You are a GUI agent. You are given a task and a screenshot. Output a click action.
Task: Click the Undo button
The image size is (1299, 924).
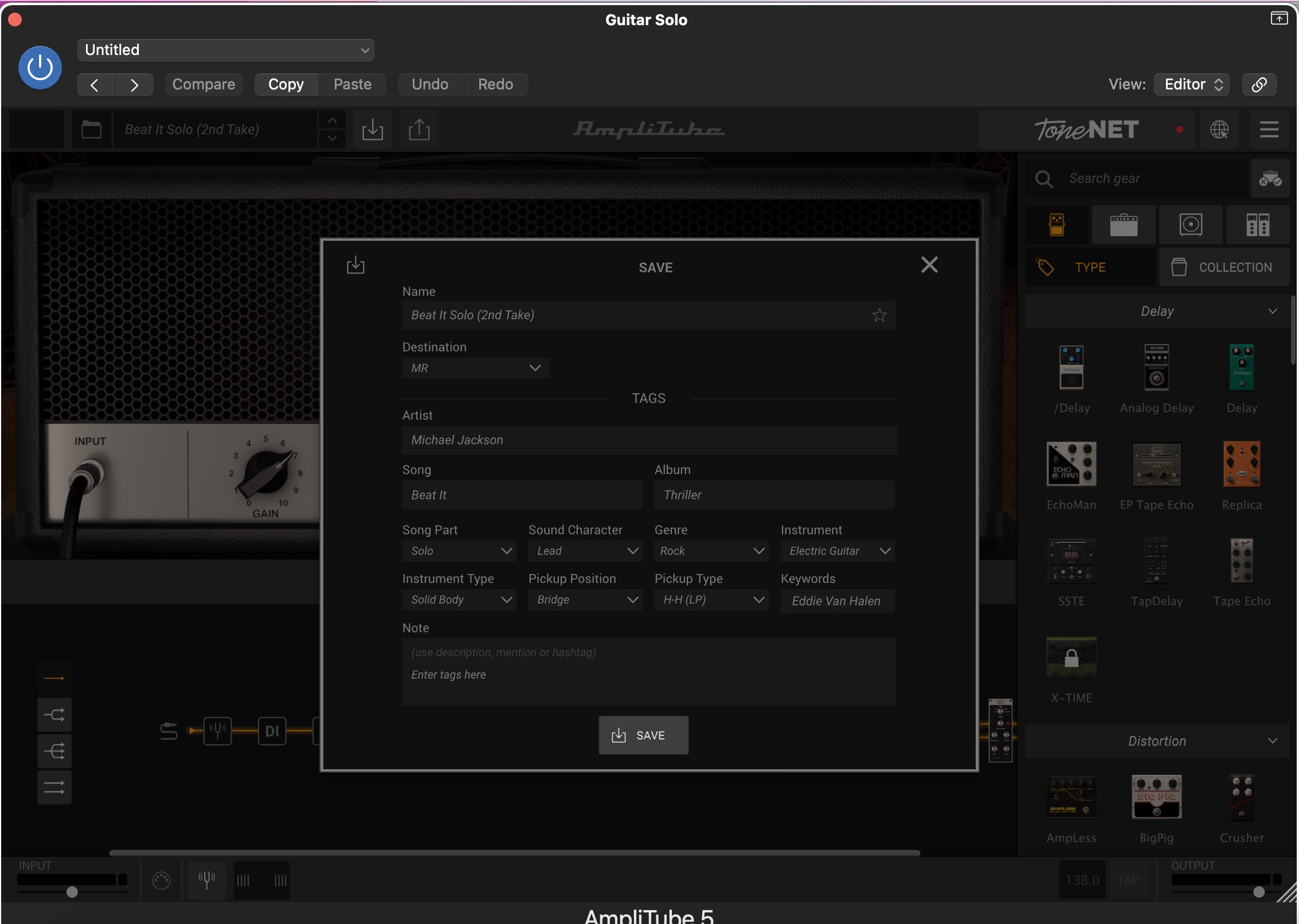430,85
